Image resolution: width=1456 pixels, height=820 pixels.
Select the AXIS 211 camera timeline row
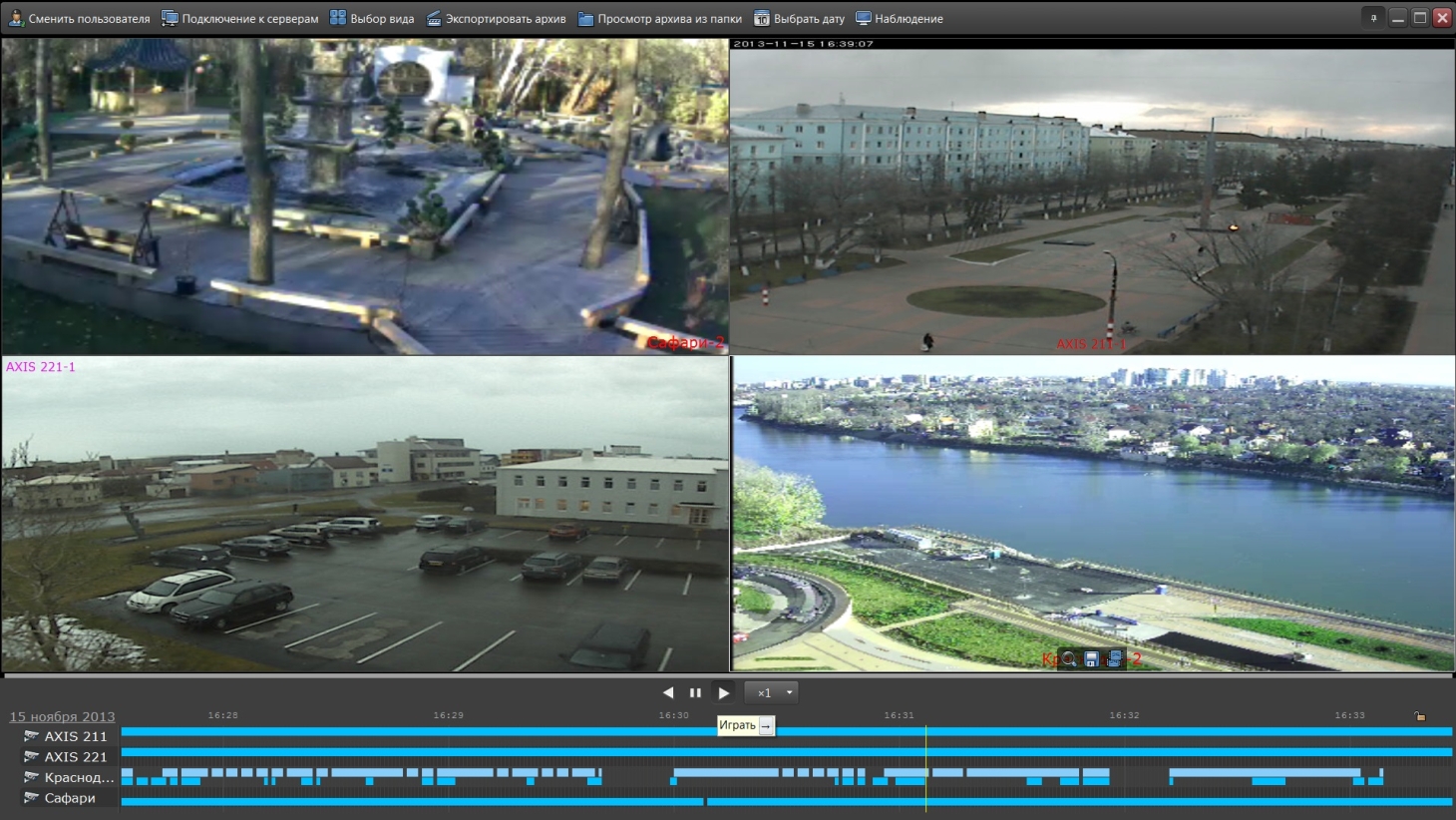75,736
